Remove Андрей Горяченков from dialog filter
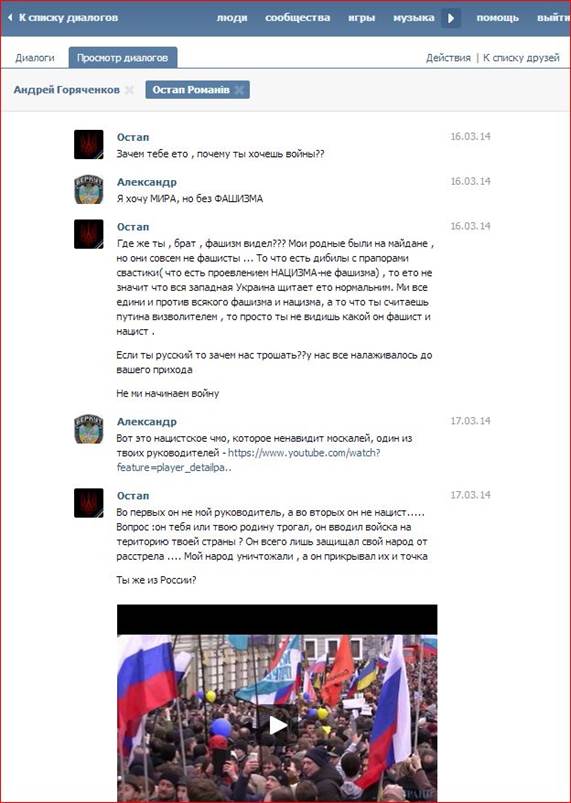 [x=130, y=90]
